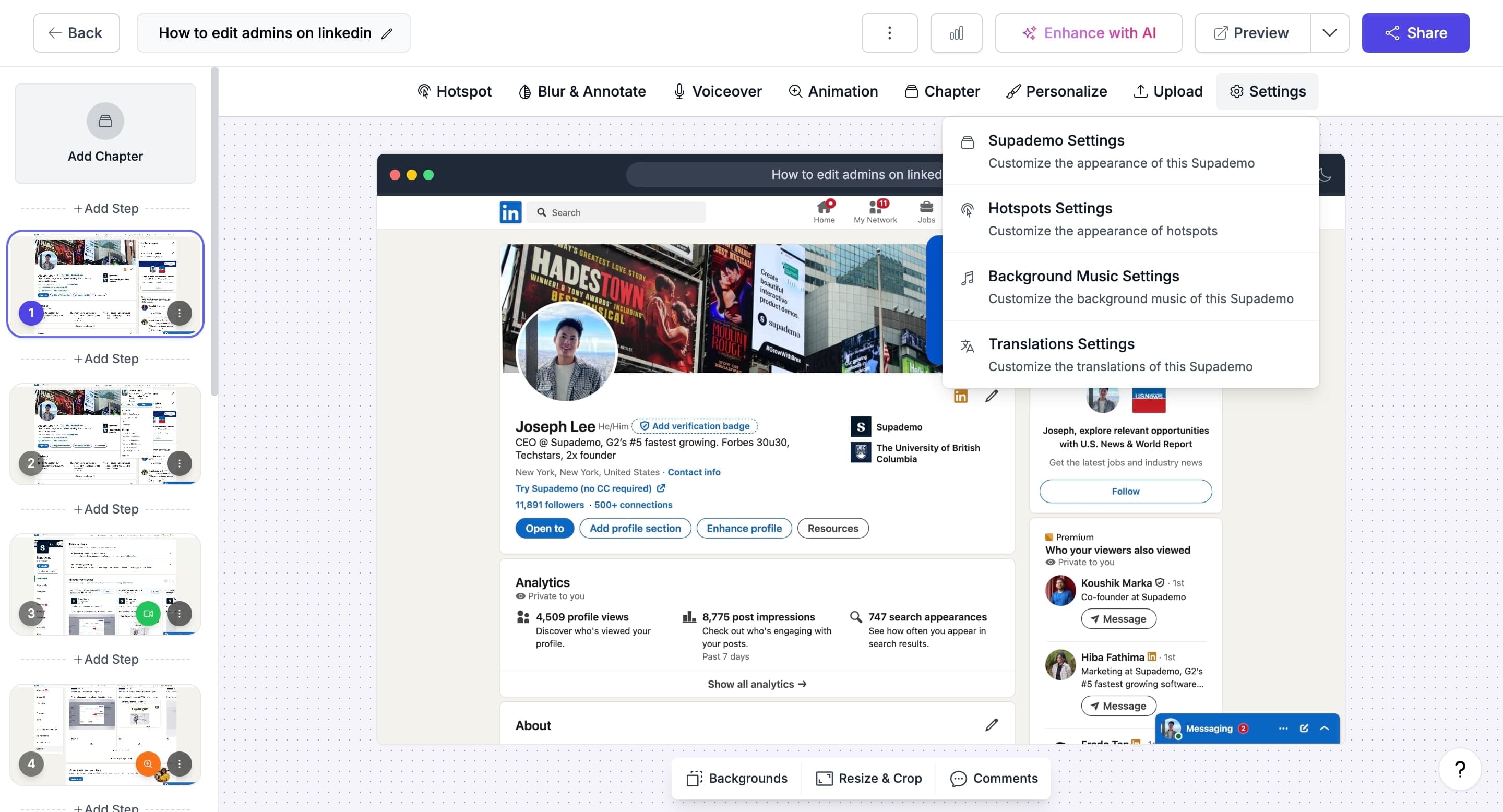Open step 2 three-dot options
Viewport: 1503px width, 812px height.
point(179,463)
